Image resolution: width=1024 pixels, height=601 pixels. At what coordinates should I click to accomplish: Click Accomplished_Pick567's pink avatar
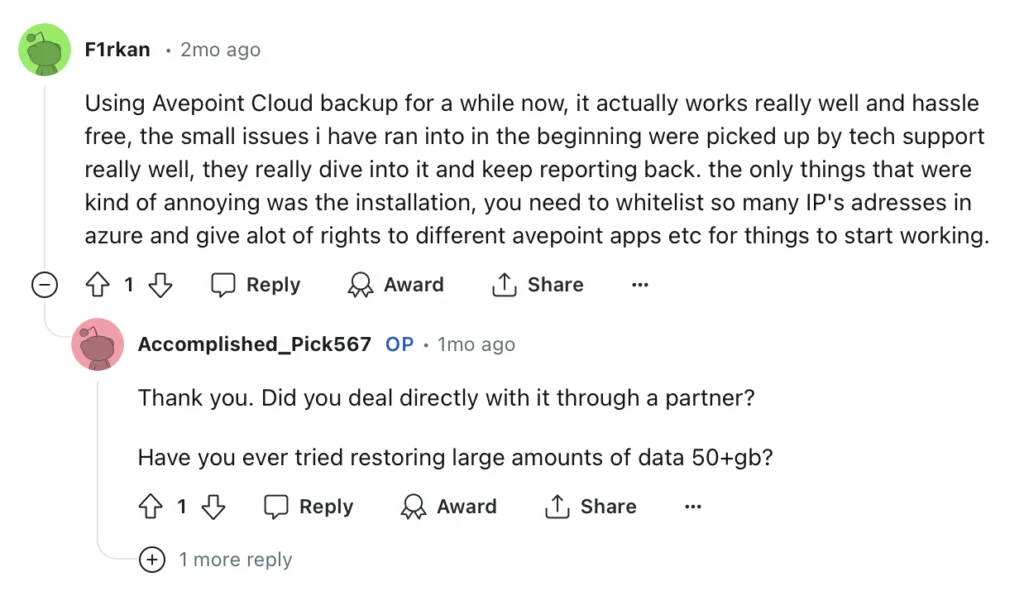[97, 344]
